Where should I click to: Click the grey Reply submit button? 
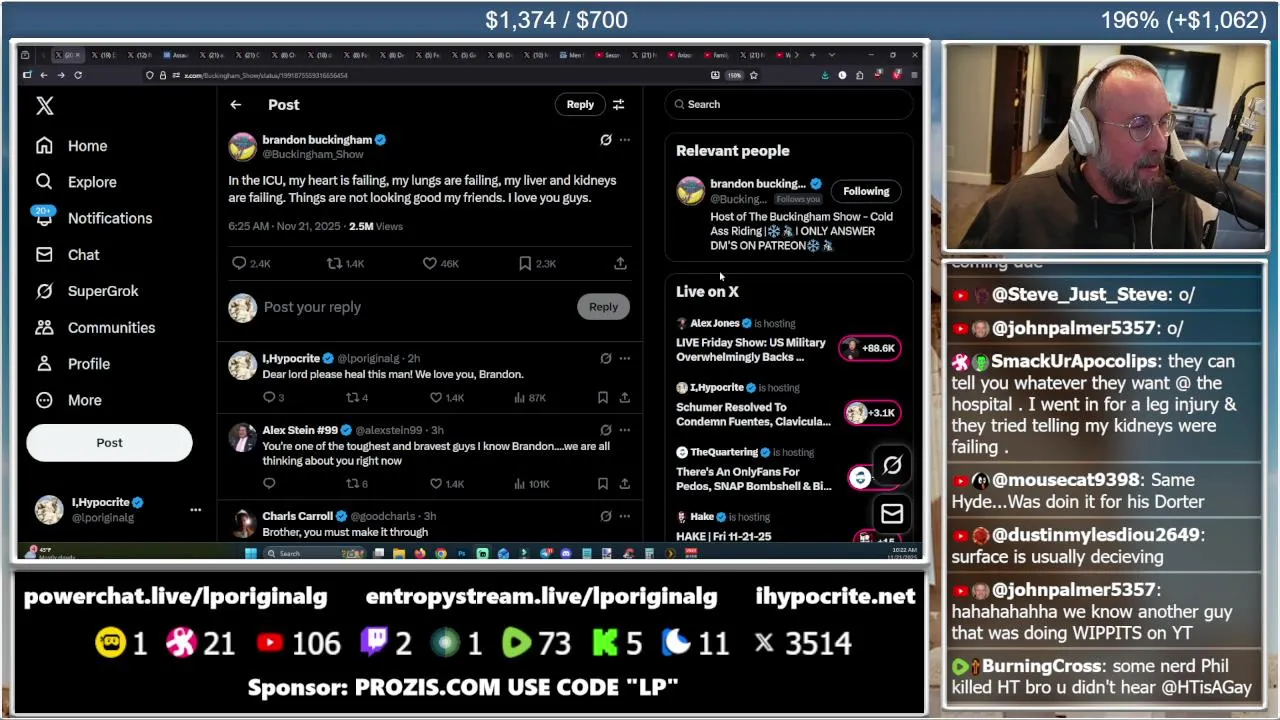click(x=603, y=307)
